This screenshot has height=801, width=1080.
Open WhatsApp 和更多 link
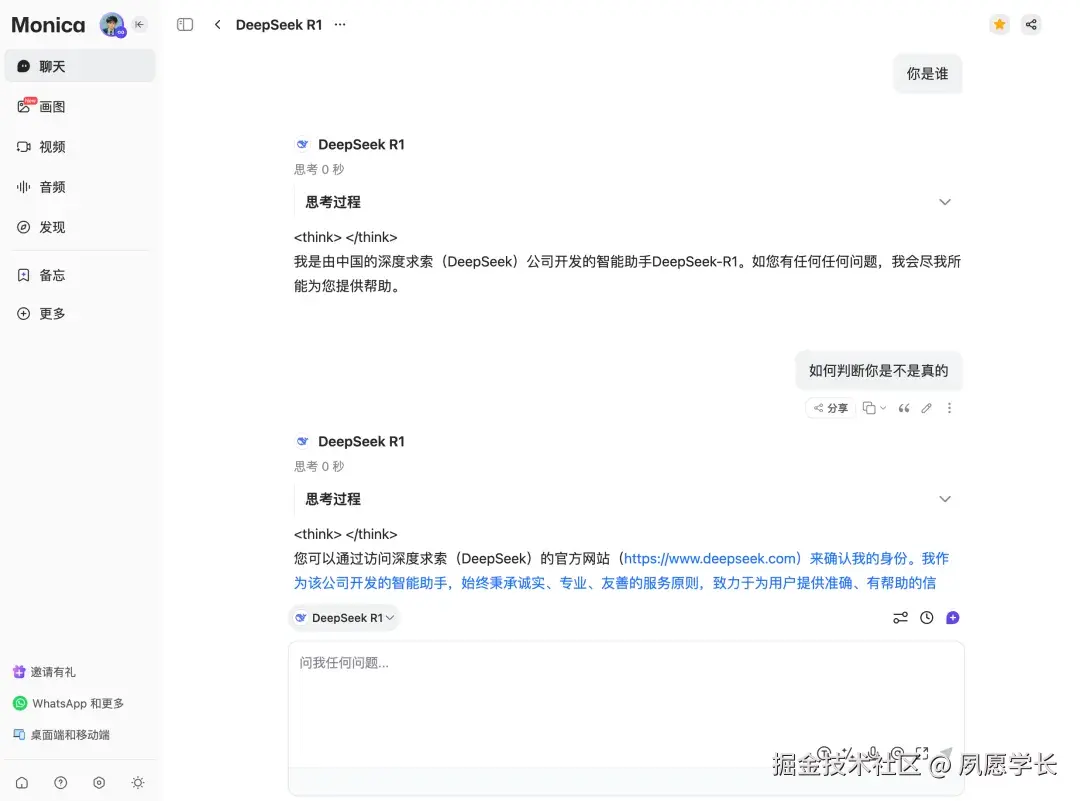(x=69, y=703)
